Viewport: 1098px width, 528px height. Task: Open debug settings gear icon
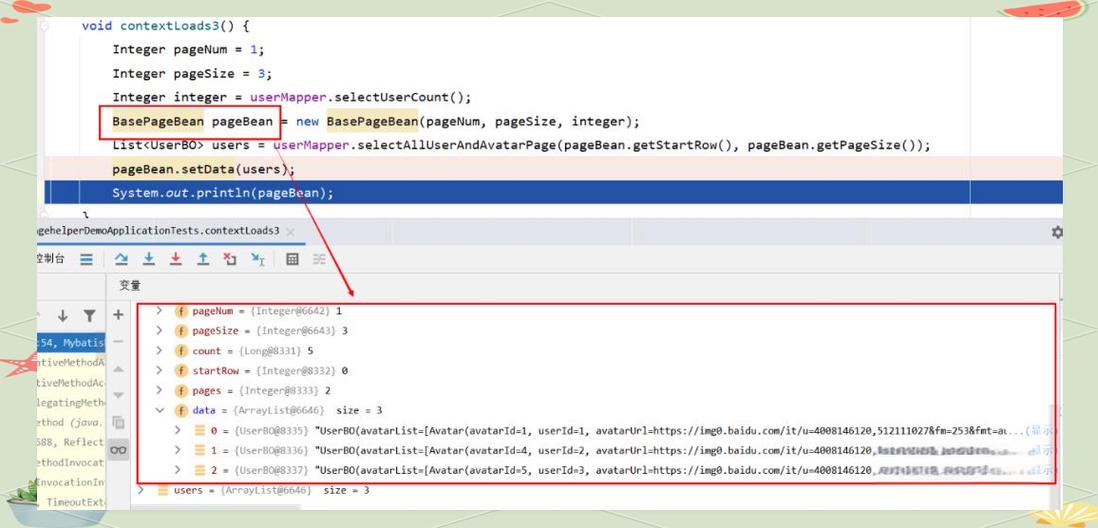[1057, 232]
